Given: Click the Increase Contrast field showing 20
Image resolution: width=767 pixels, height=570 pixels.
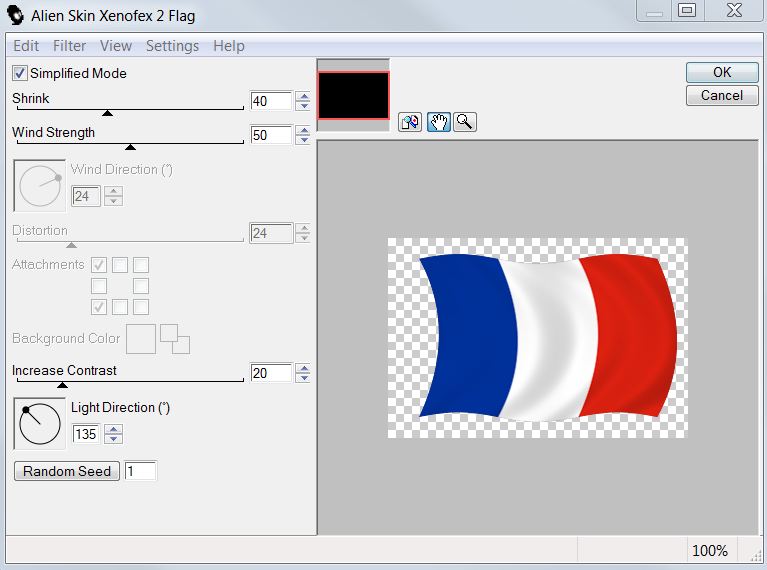Looking at the screenshot, I should 271,373.
